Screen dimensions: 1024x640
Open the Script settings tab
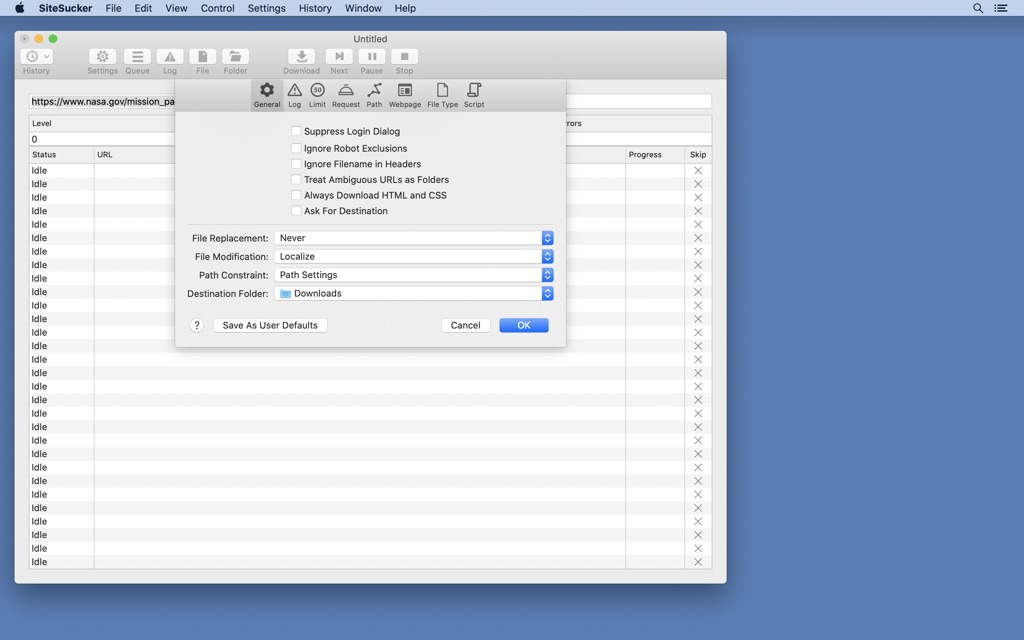pyautogui.click(x=474, y=95)
